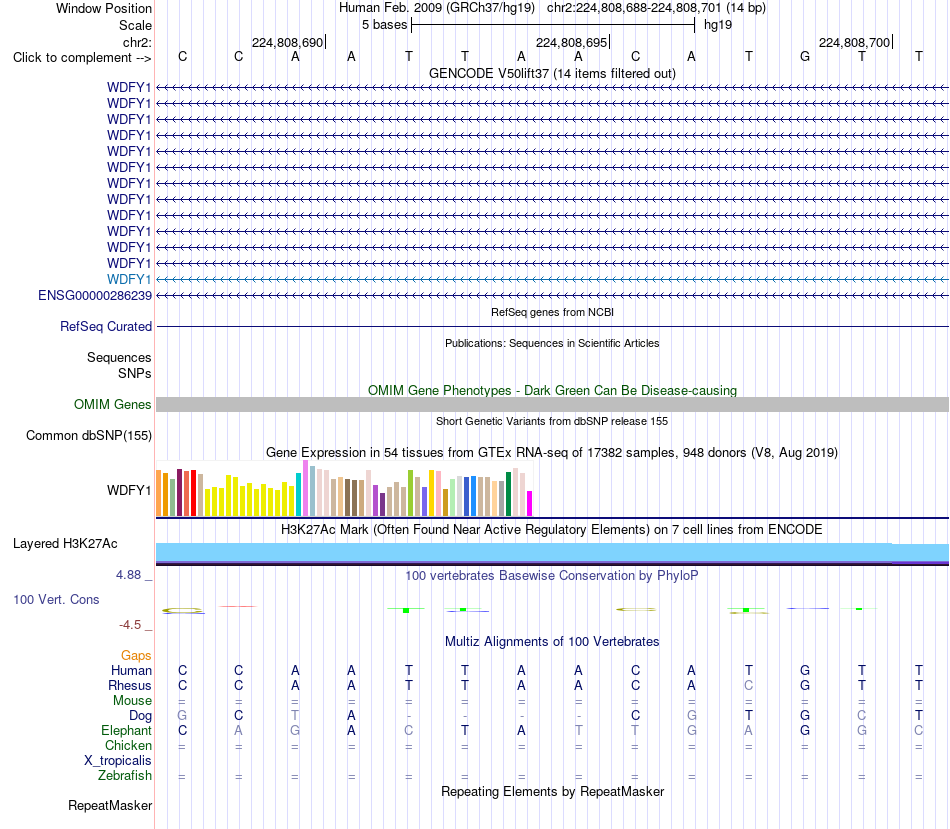950x829 pixels.
Task: Open the RefSeq Curated track label
Action: point(106,326)
